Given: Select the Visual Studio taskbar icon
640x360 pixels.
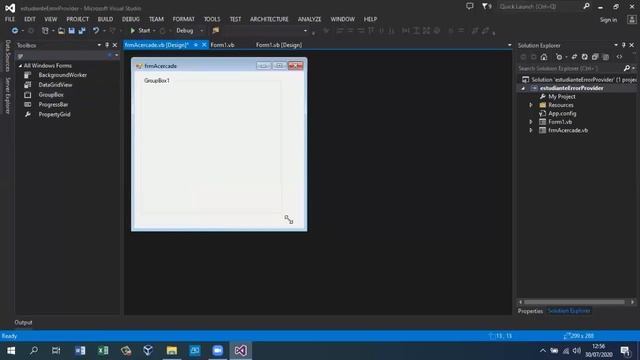Looking at the screenshot, I should click(x=240, y=351).
